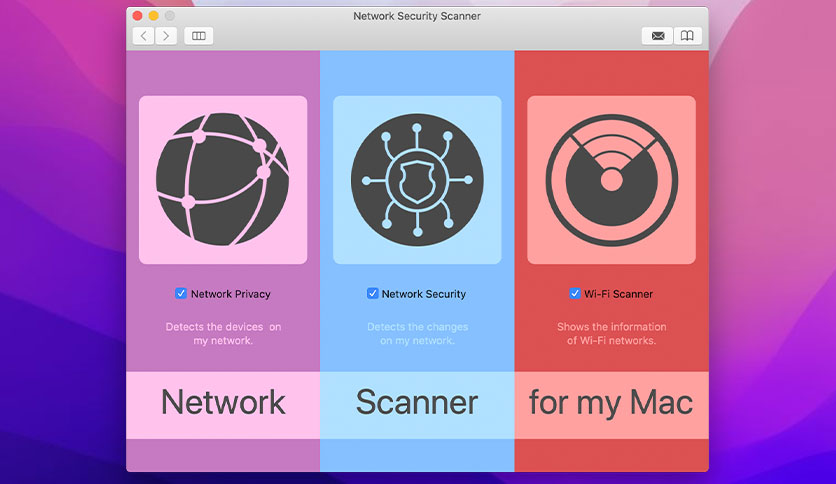
Task: Go back with the left chevron button
Action: point(143,36)
